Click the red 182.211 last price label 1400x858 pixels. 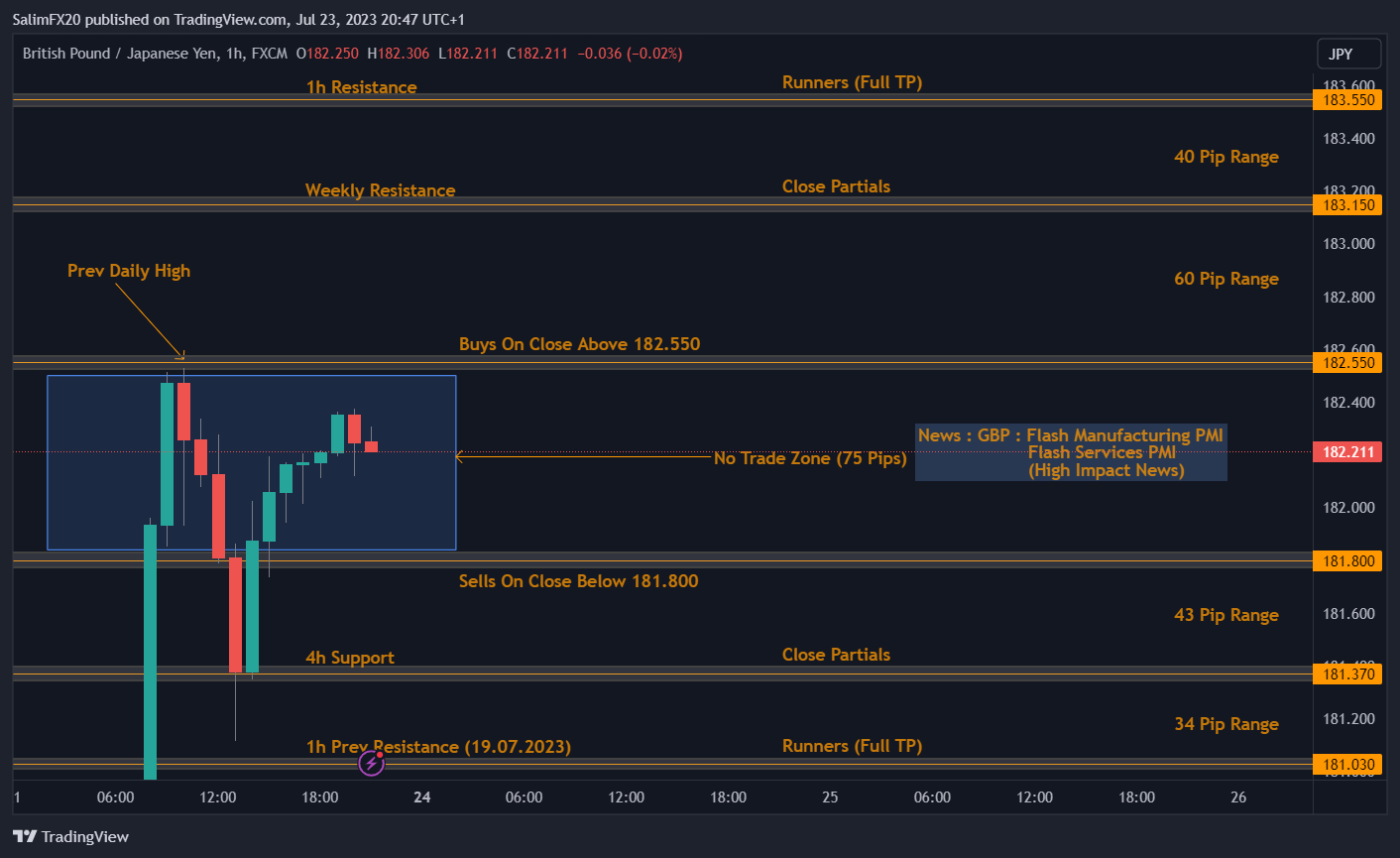(1346, 451)
